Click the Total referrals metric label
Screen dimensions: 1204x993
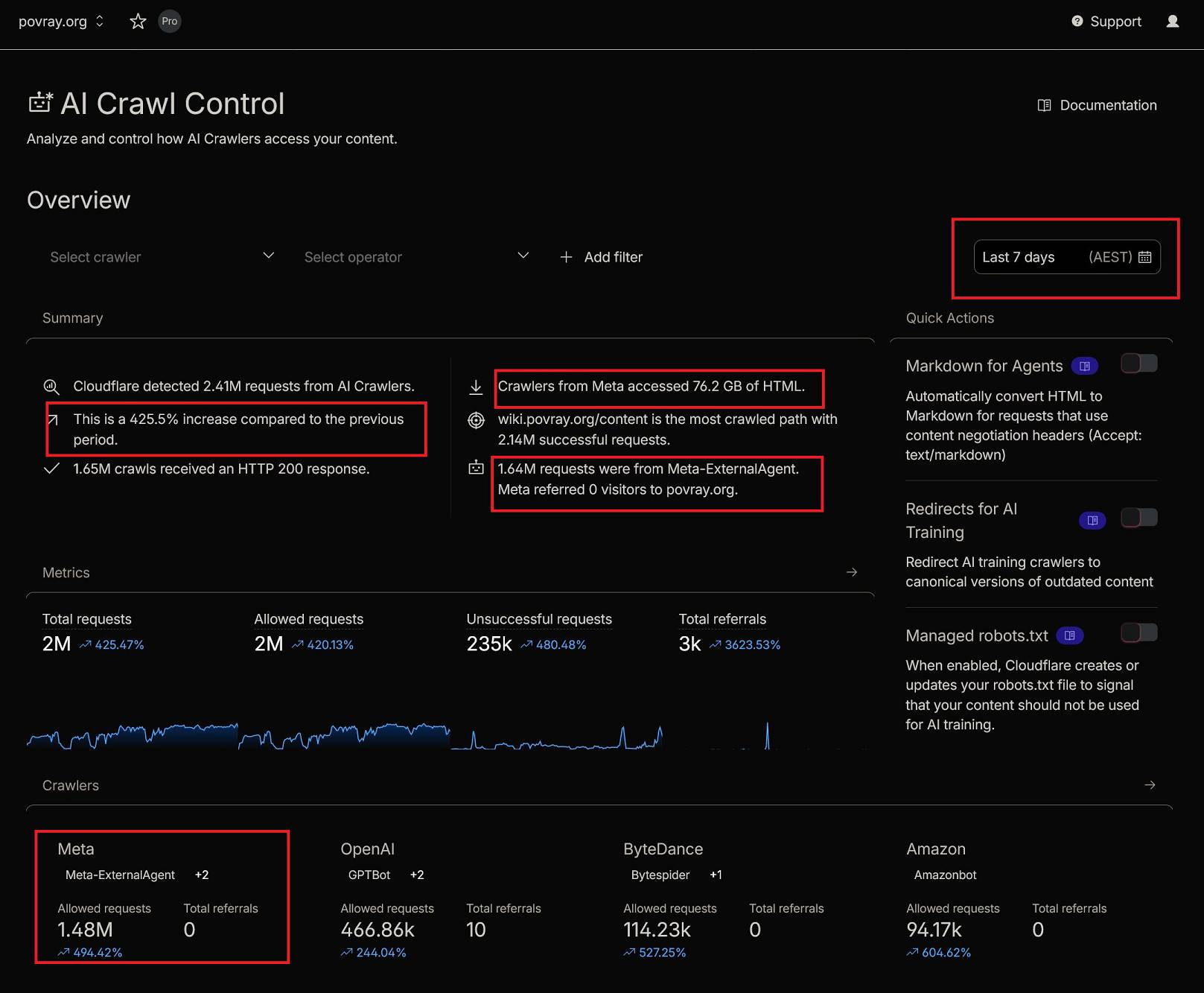pyautogui.click(x=722, y=619)
